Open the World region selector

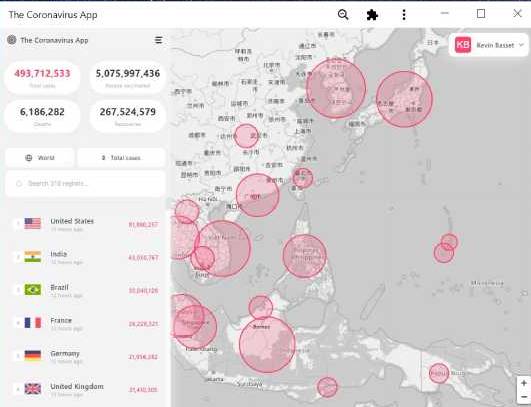point(40,158)
